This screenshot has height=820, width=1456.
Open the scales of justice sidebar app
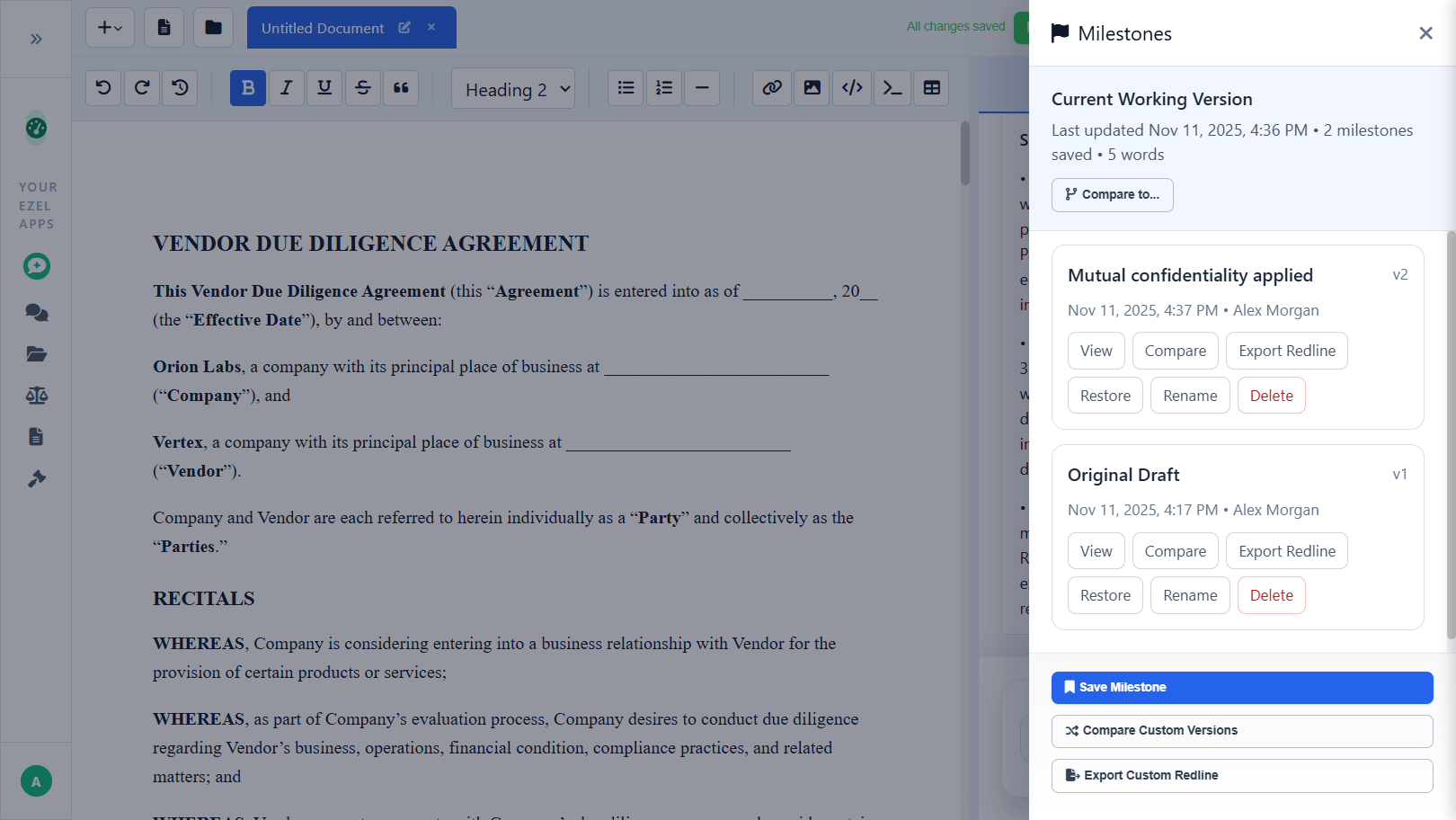pyautogui.click(x=37, y=396)
